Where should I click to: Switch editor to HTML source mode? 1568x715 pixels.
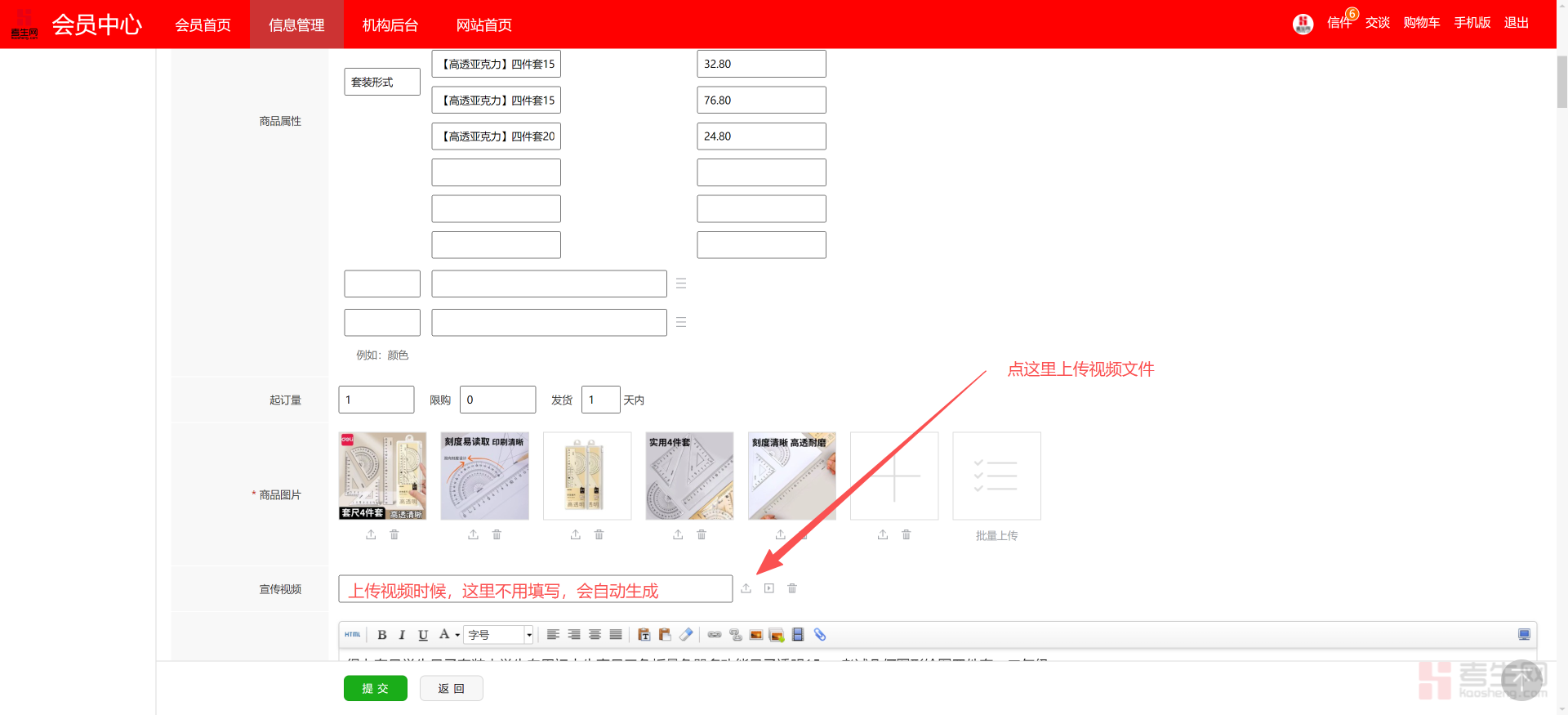(x=353, y=635)
